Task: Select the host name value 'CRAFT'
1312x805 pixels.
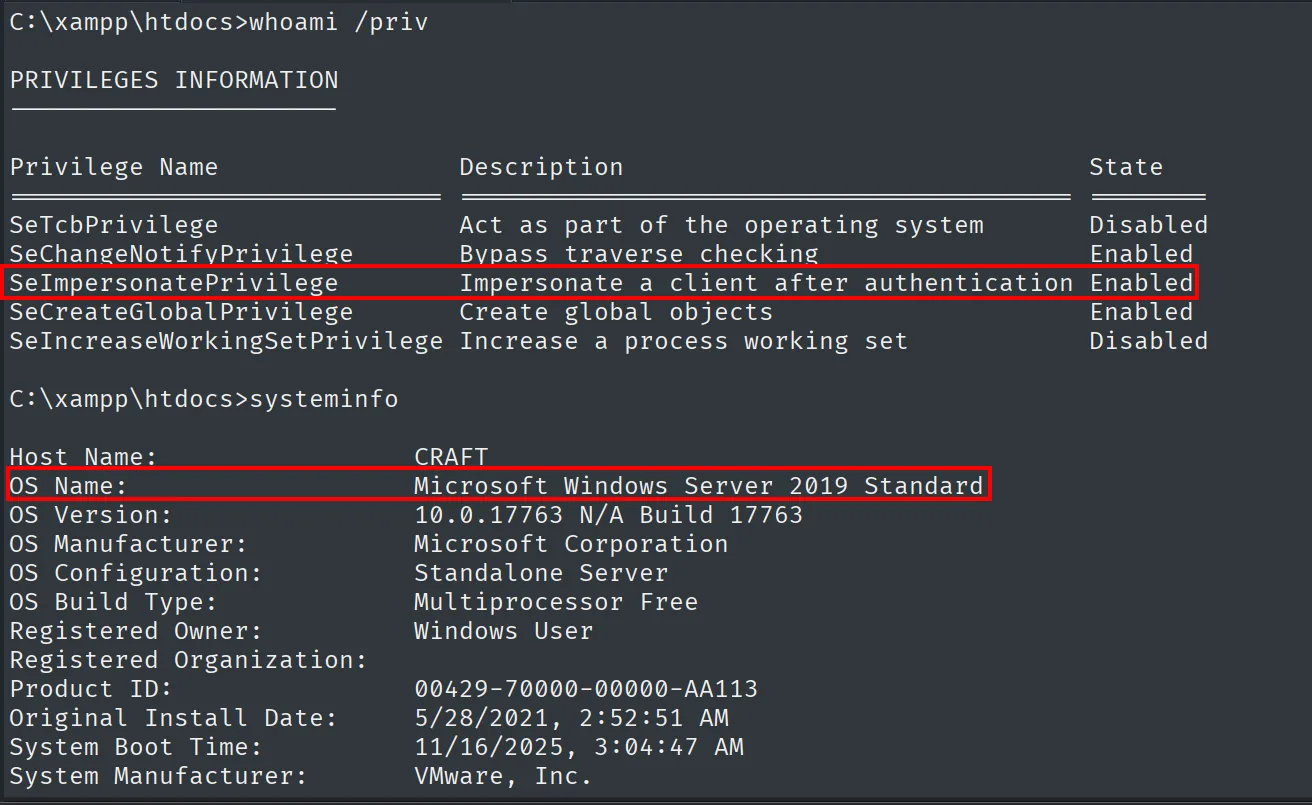Action: click(x=451, y=457)
